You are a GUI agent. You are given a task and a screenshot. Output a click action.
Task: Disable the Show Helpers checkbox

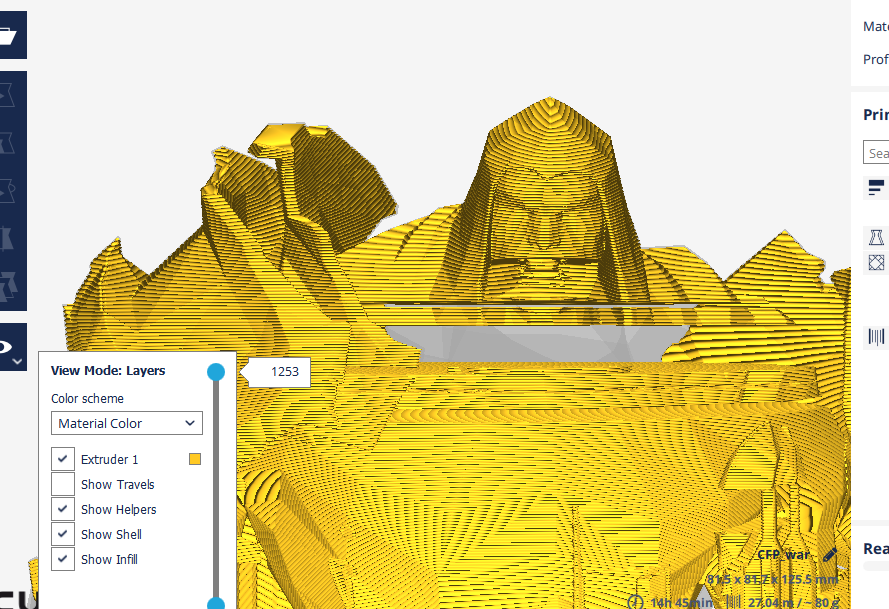point(63,509)
